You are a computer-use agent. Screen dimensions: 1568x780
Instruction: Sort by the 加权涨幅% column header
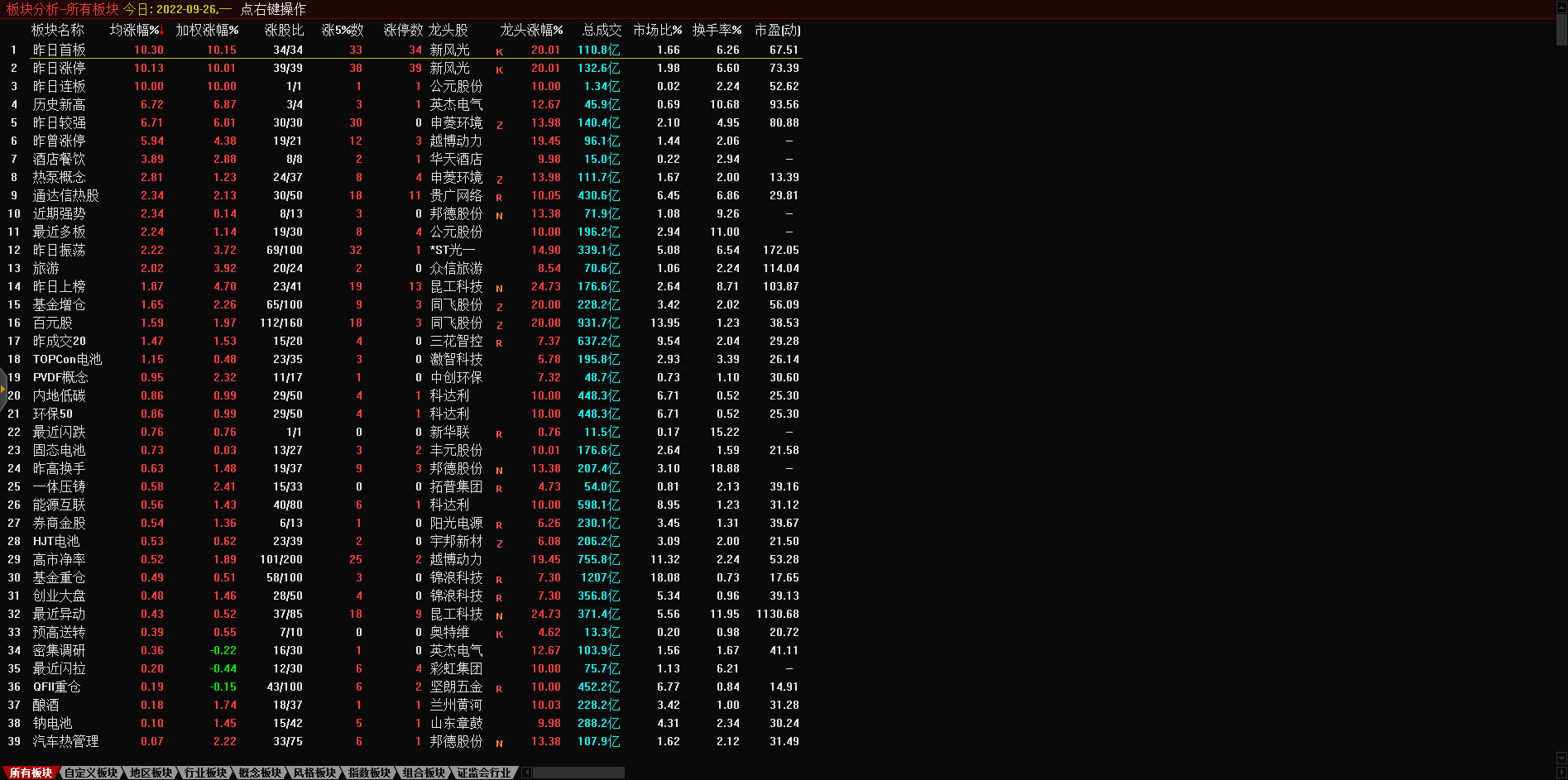point(207,31)
